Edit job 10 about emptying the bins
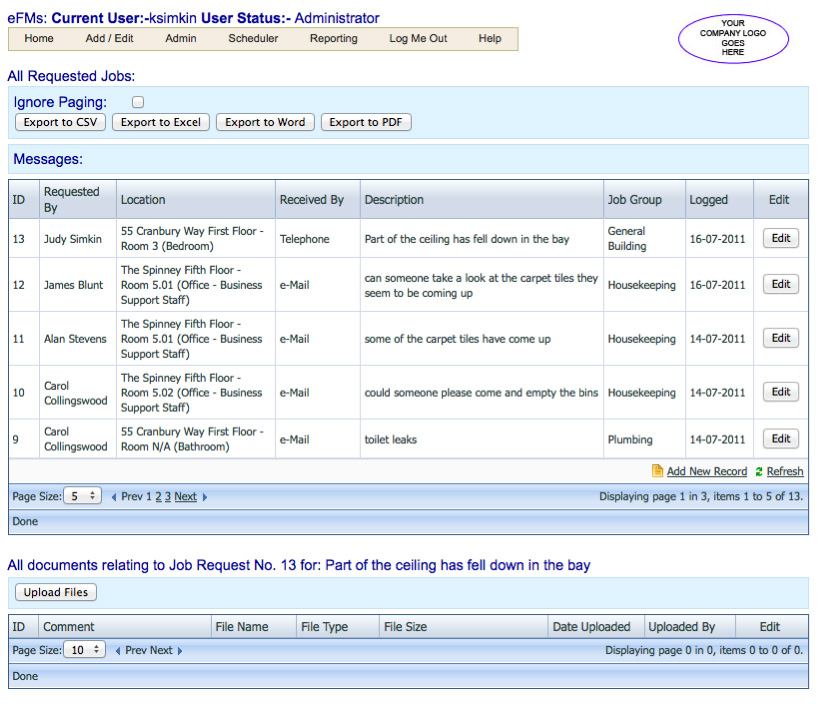The image size is (817, 704). pos(781,392)
